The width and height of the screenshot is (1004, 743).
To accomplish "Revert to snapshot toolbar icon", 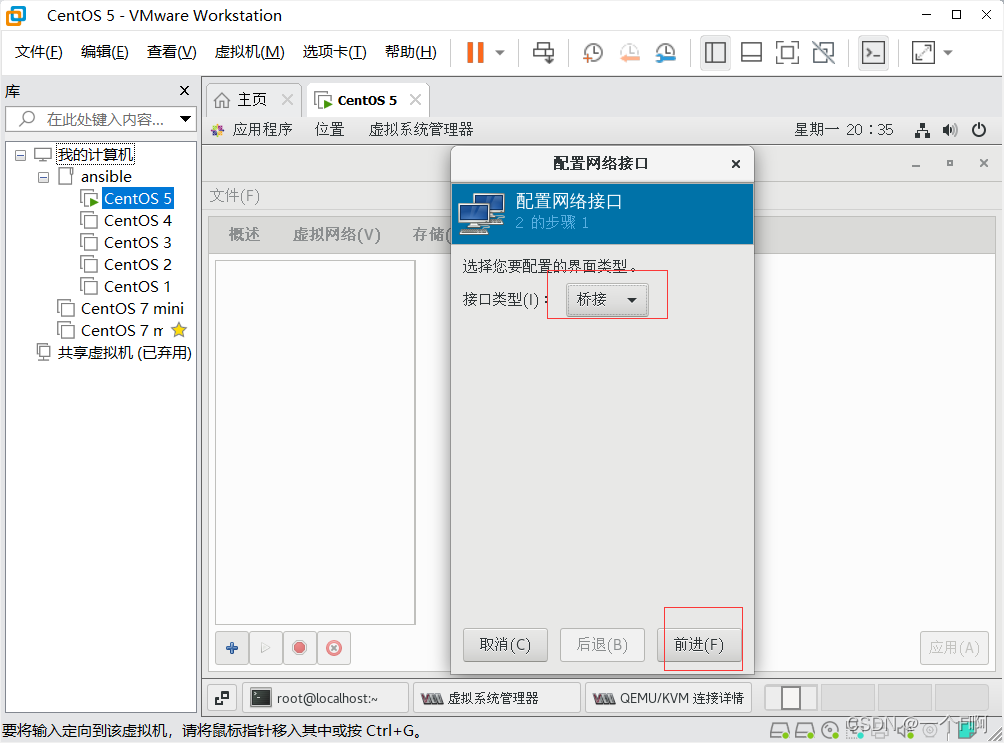I will [629, 53].
